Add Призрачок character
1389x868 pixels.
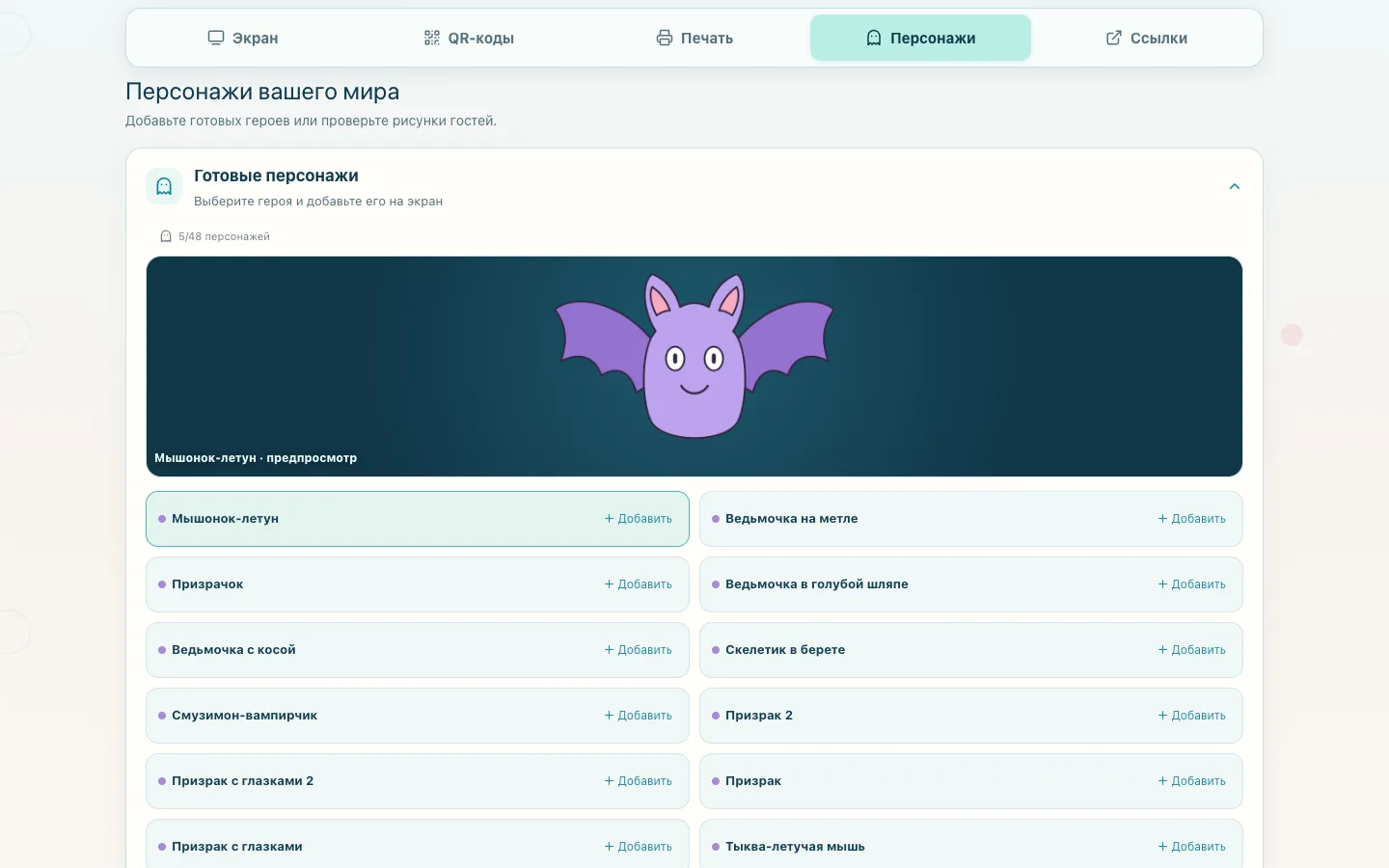(639, 584)
